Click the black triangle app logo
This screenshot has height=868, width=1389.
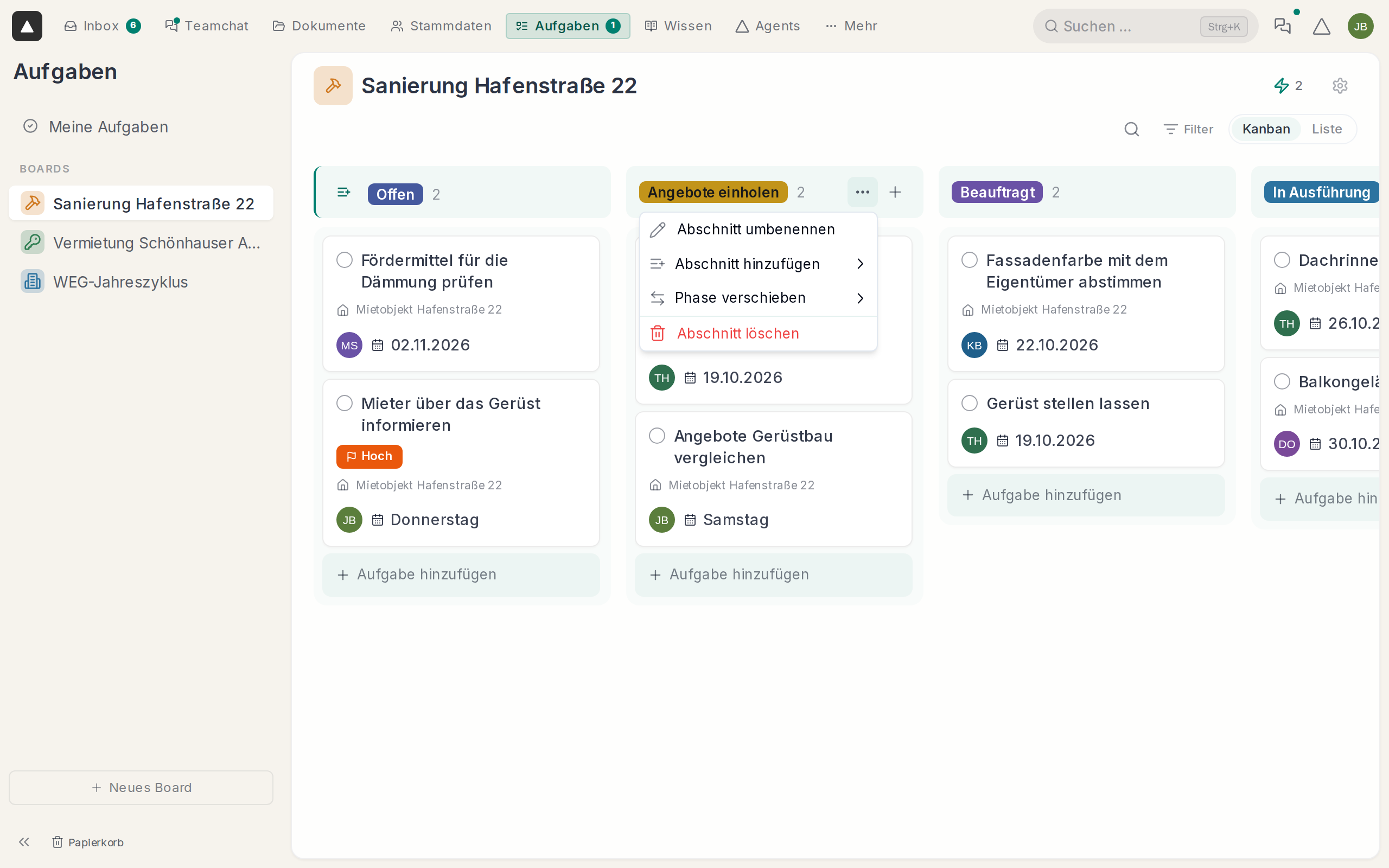27,26
